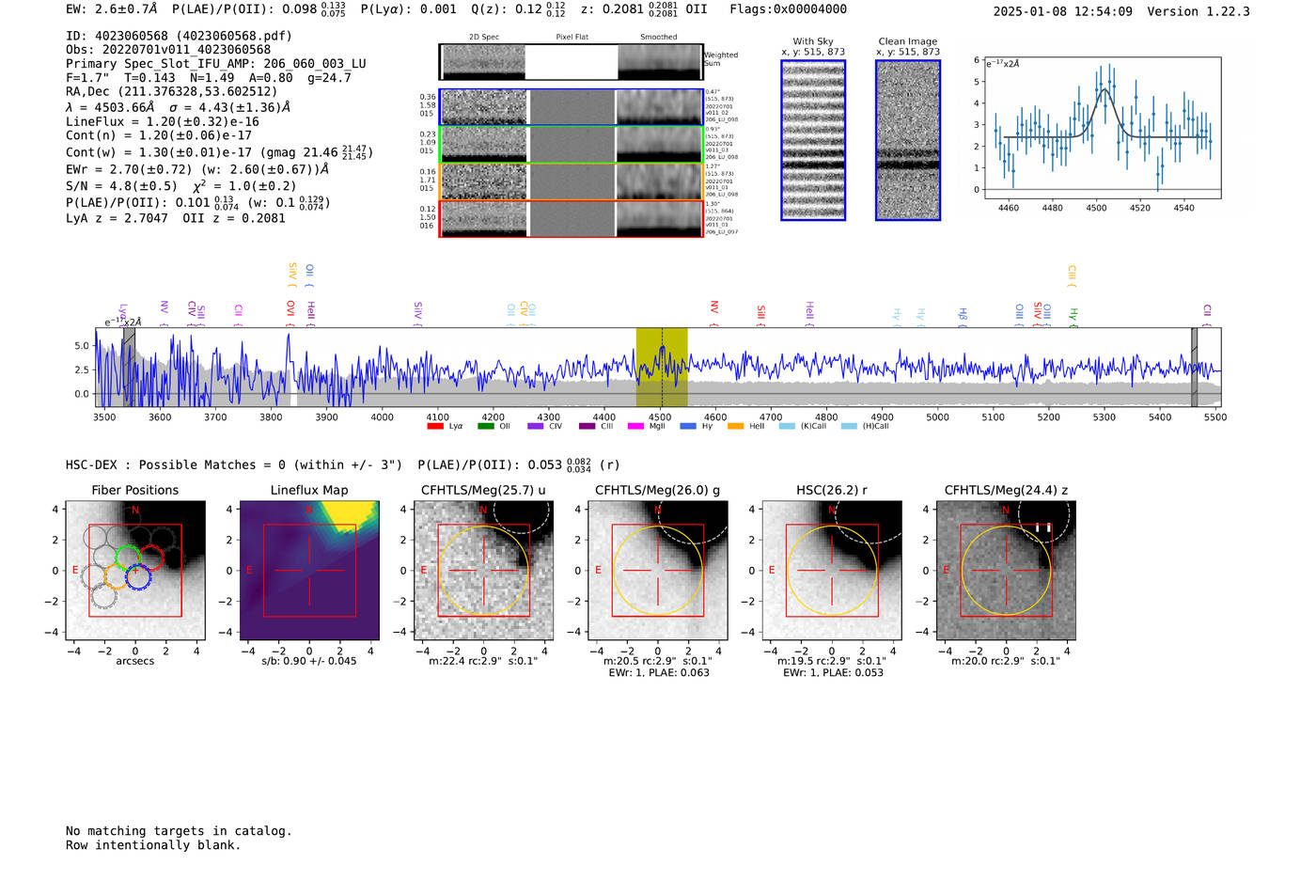
Task: Click the red fiber circle in Fiber Positions
Action: tap(150, 557)
